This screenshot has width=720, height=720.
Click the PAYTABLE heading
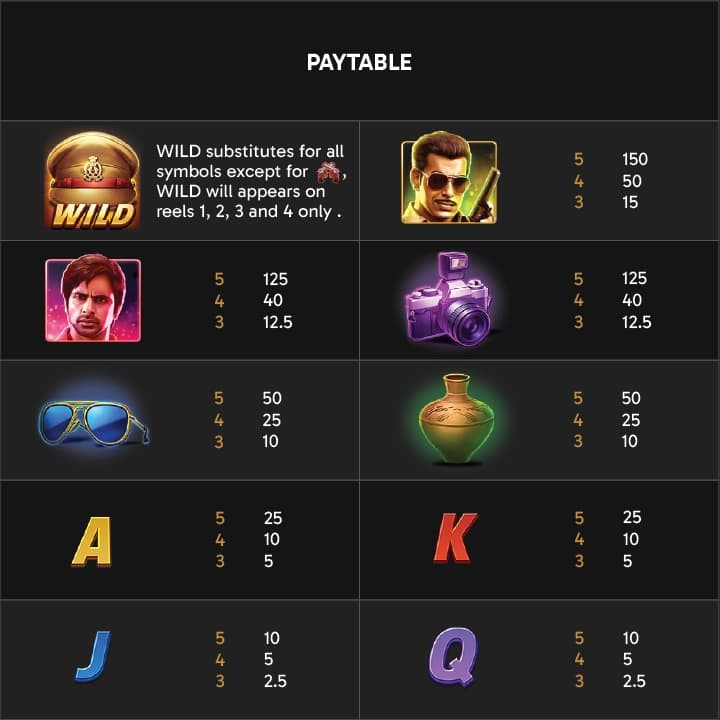tap(359, 62)
